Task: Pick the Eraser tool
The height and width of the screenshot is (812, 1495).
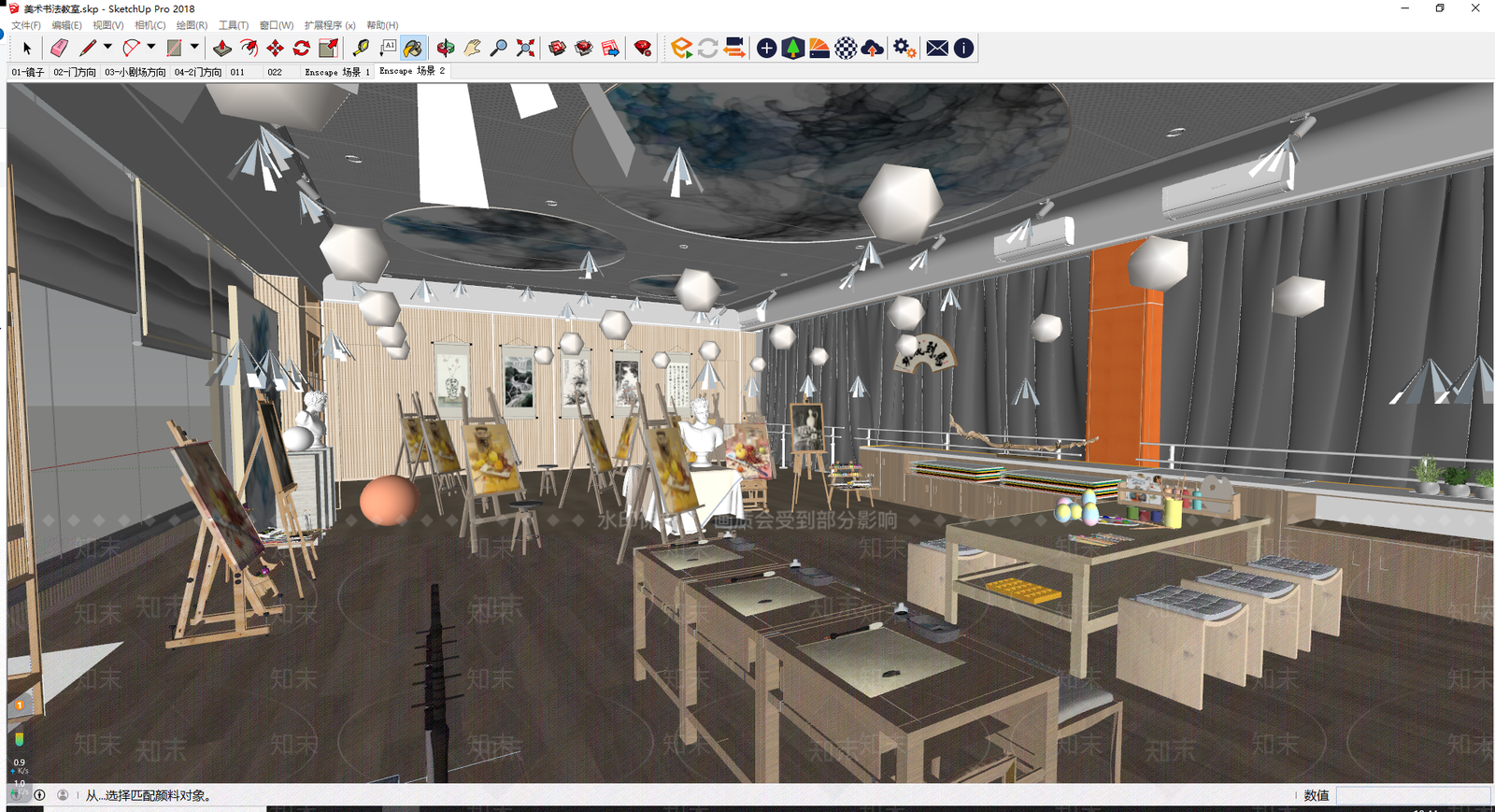Action: [59, 48]
